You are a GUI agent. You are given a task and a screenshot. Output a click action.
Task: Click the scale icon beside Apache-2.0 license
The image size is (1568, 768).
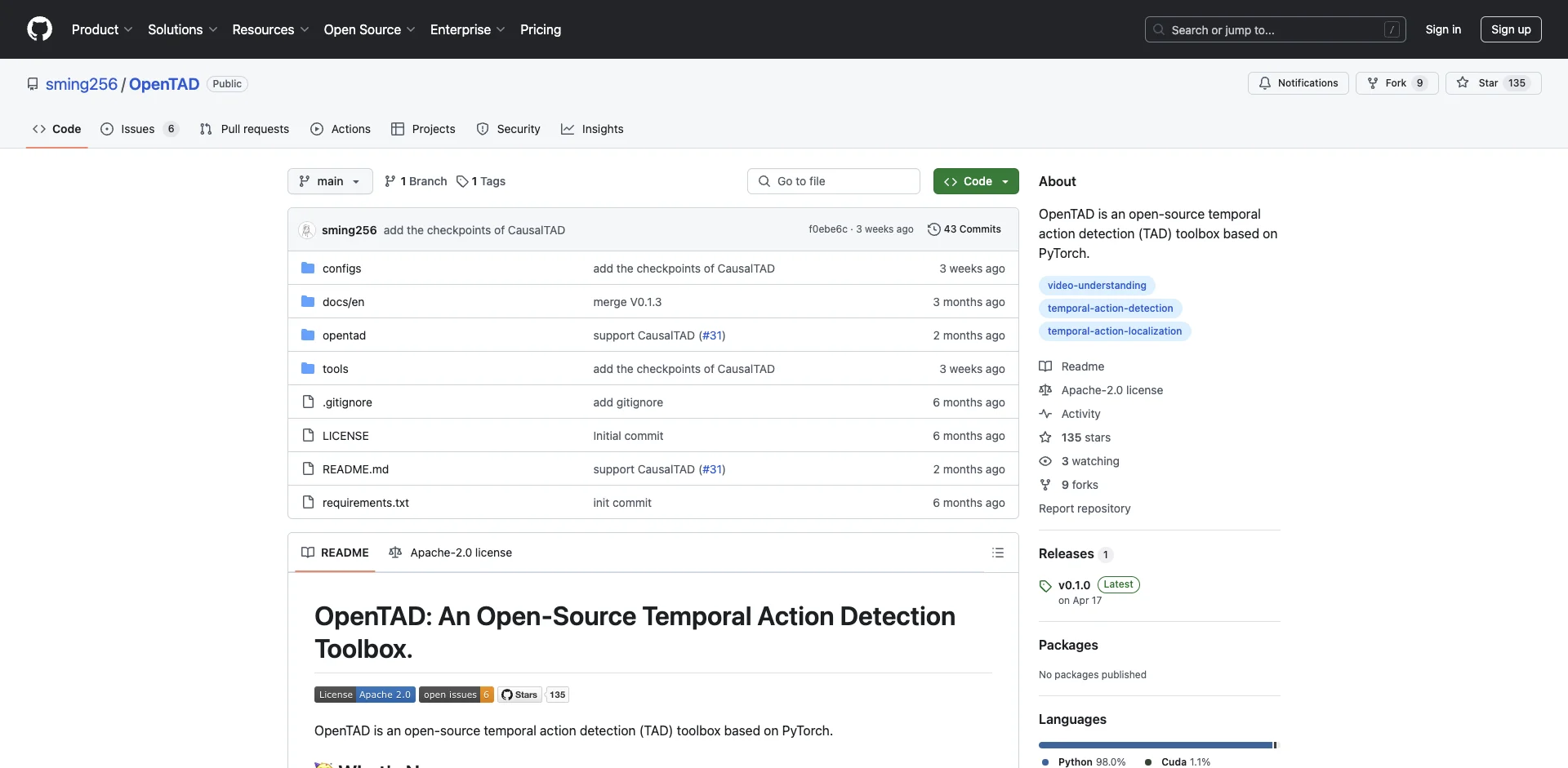tap(1045, 390)
